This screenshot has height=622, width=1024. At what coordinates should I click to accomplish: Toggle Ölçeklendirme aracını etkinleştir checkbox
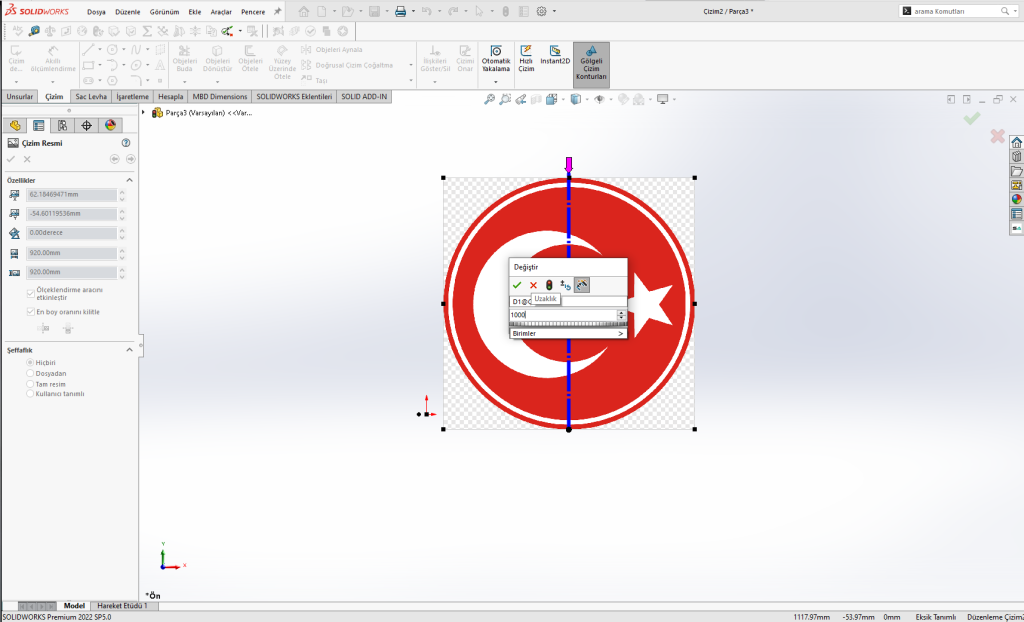30,294
